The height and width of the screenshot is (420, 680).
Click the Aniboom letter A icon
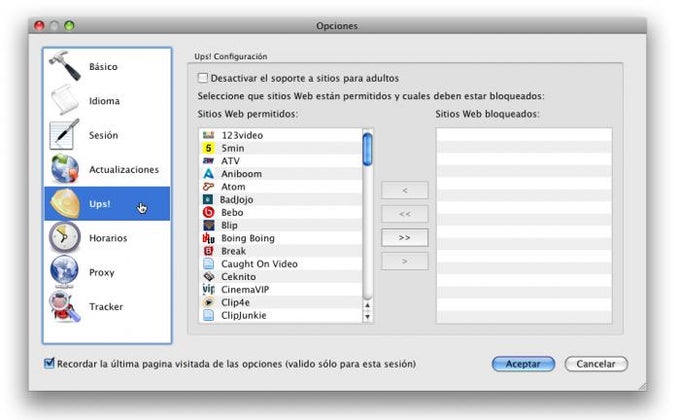pos(209,174)
